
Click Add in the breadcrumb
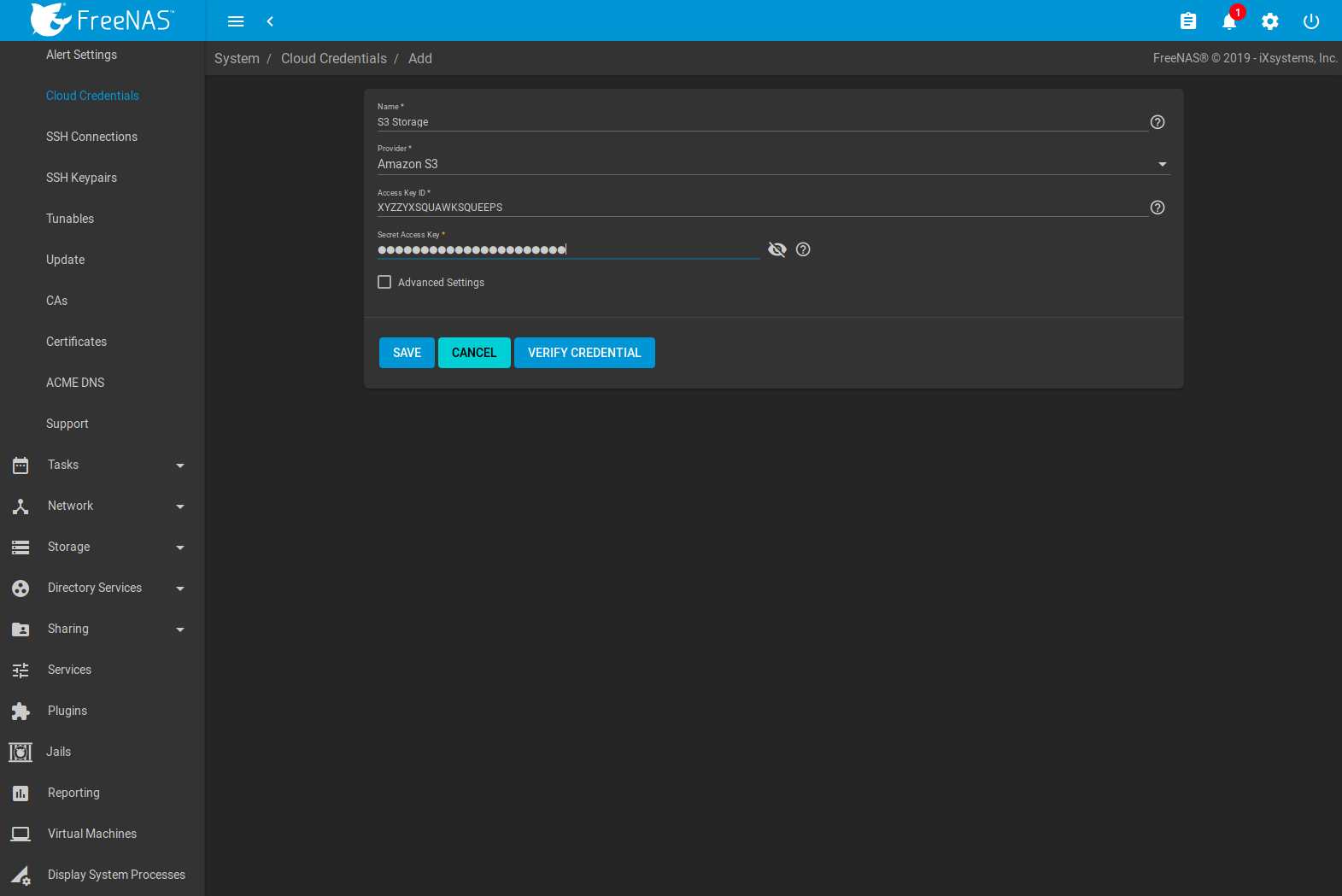420,59
